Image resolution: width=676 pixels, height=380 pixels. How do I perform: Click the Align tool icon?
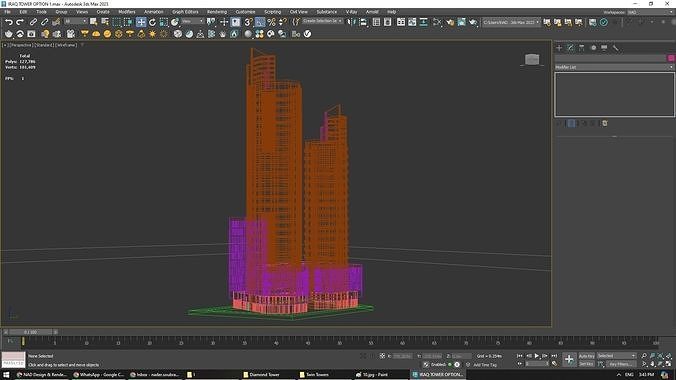pos(363,22)
